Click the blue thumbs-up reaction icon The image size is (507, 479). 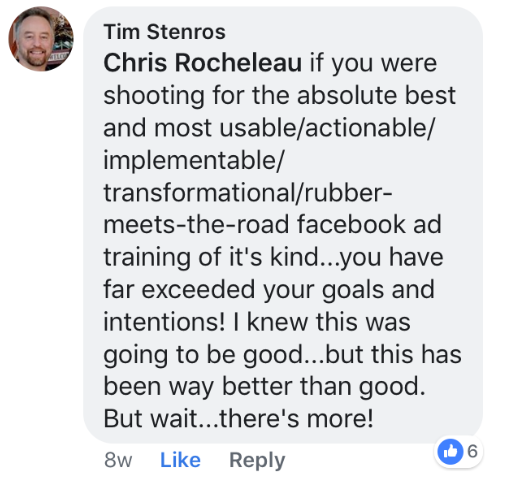[x=450, y=452]
